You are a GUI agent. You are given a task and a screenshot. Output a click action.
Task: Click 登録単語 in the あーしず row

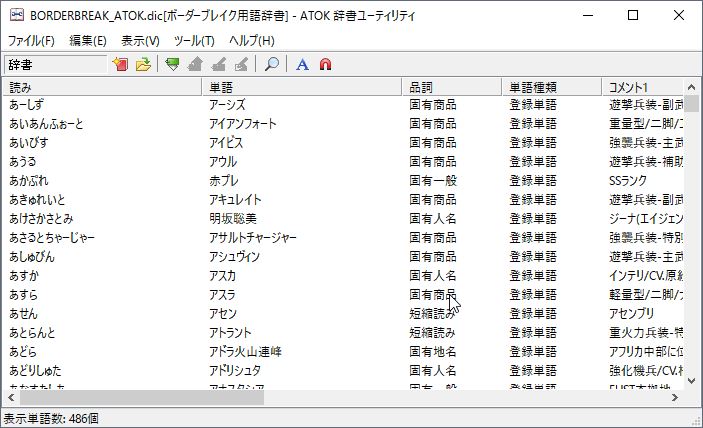(533, 104)
